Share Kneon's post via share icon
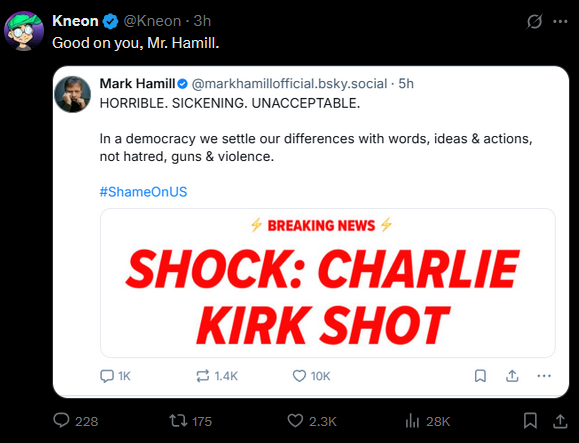Image resolution: width=579 pixels, height=443 pixels. pyautogui.click(x=560, y=421)
